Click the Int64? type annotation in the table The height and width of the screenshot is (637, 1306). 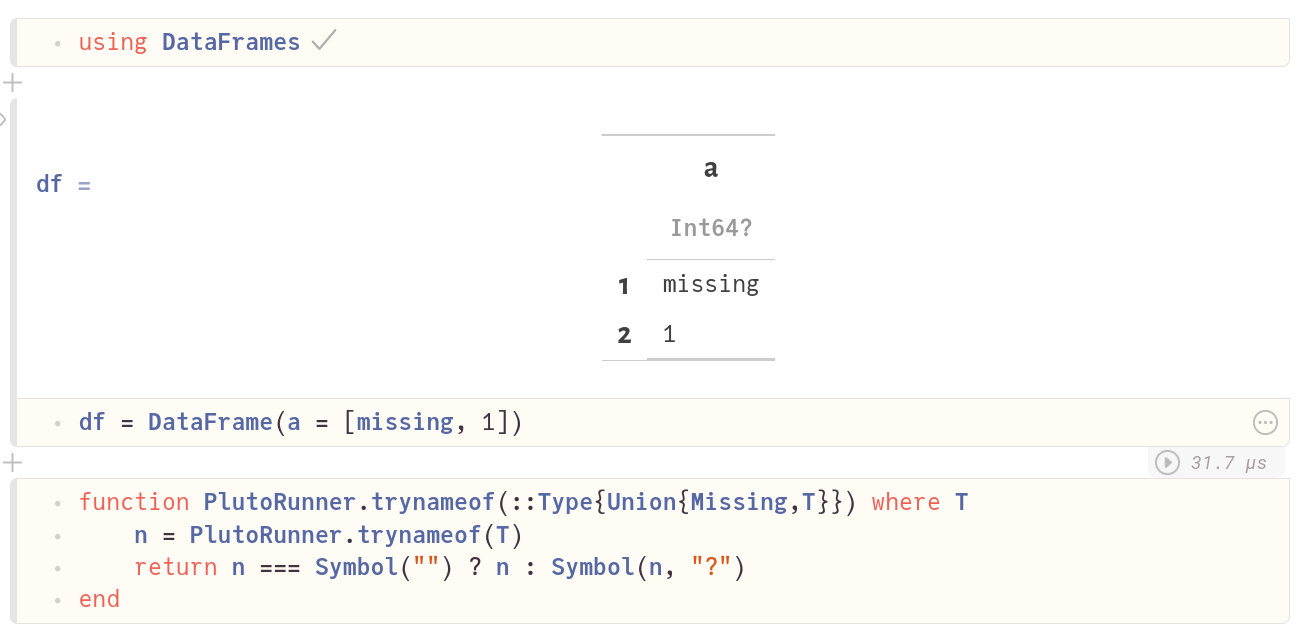713,228
